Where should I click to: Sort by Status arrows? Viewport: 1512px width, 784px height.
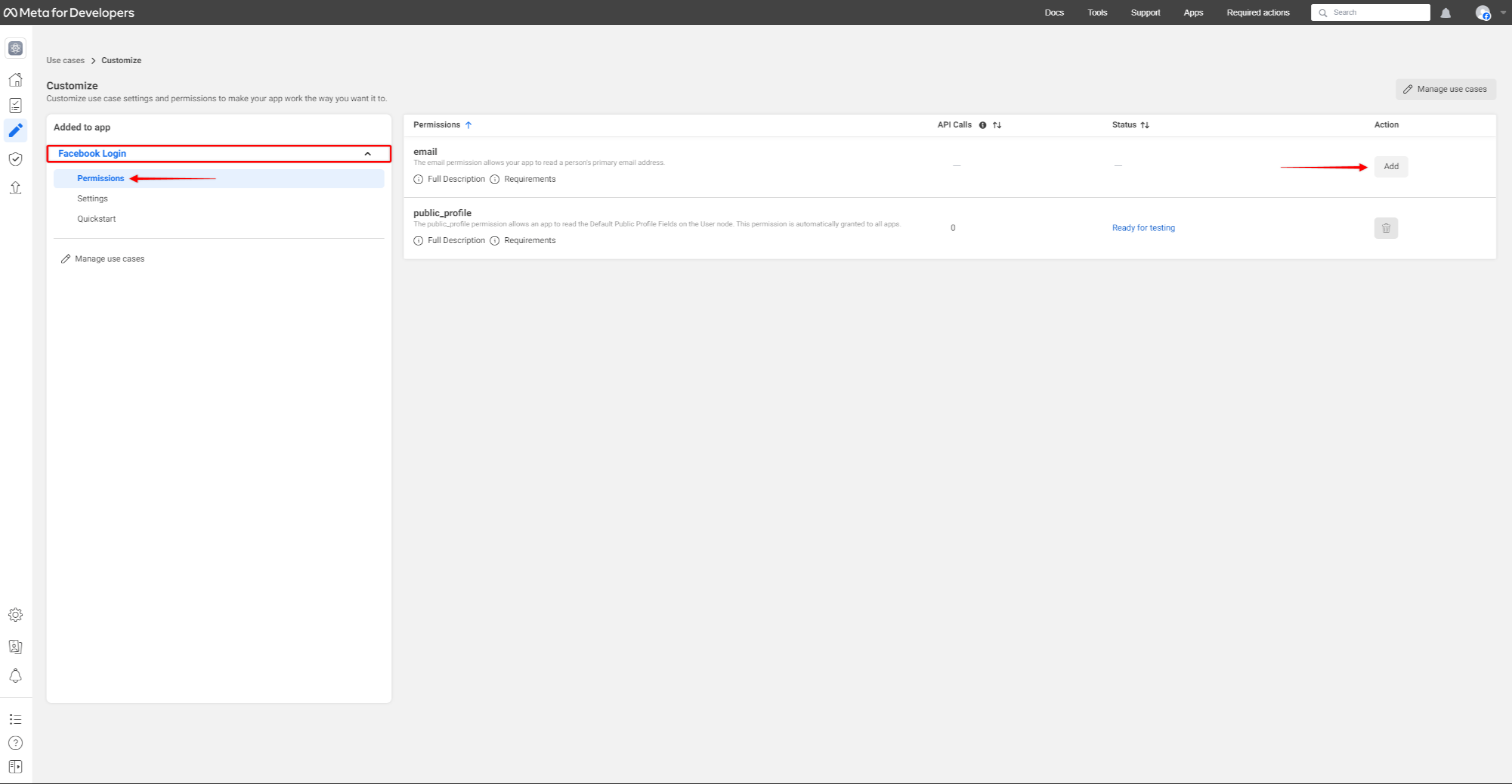tap(1145, 125)
